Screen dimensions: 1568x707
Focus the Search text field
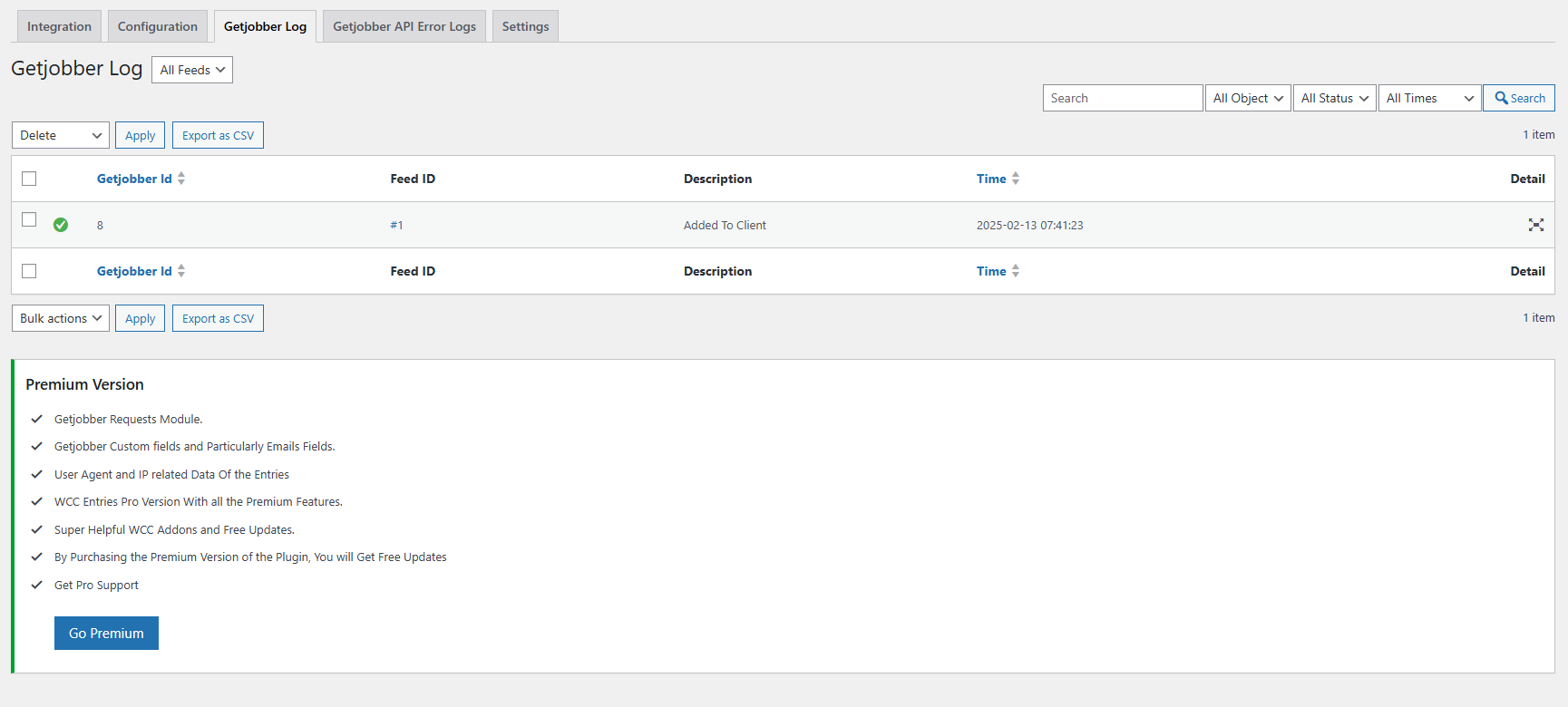coord(1123,98)
